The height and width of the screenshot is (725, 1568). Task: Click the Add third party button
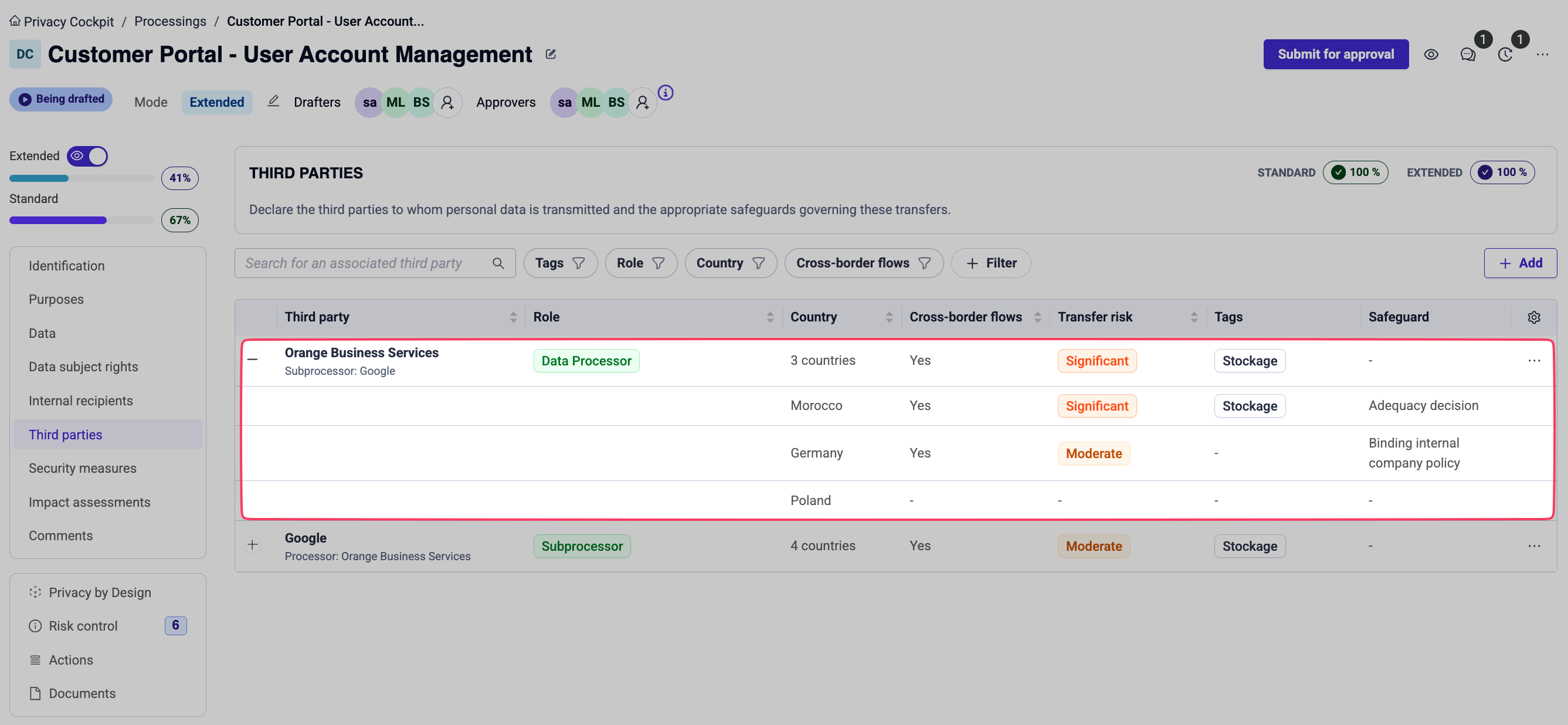click(1519, 263)
